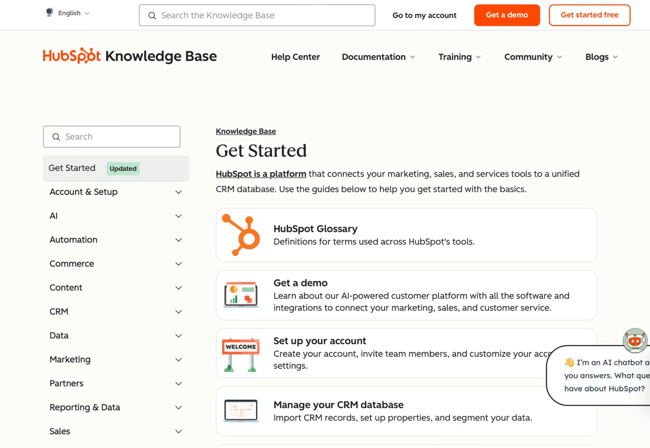The height and width of the screenshot is (448, 650).
Task: Open the AI chatbot robot avatar
Action: pyautogui.click(x=635, y=340)
